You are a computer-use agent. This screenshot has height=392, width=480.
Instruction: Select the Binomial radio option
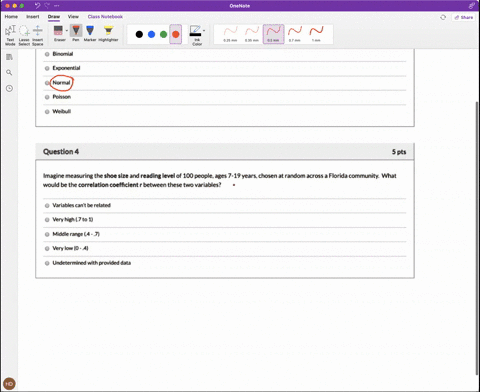[x=47, y=54]
